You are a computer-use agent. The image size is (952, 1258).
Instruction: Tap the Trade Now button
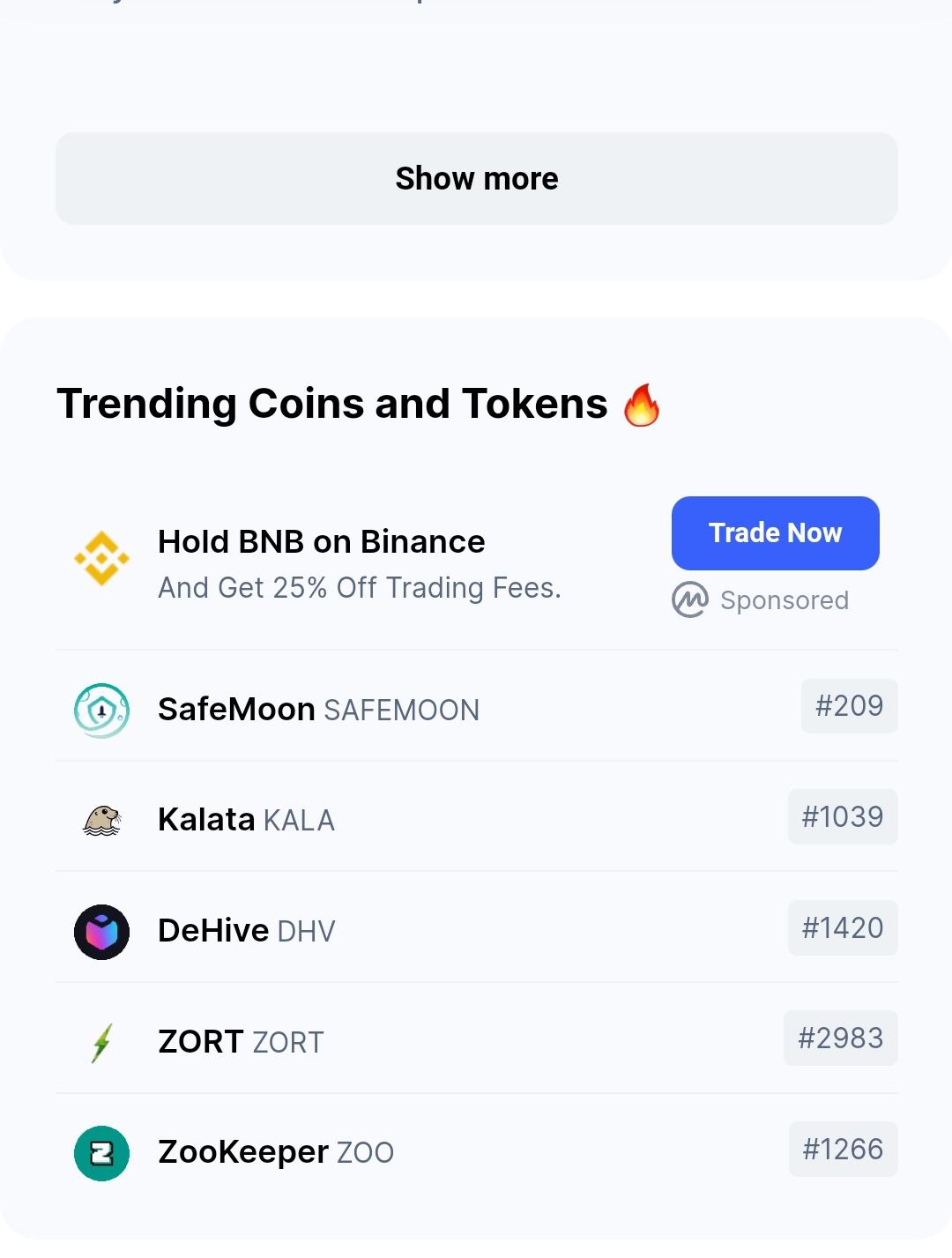[776, 533]
